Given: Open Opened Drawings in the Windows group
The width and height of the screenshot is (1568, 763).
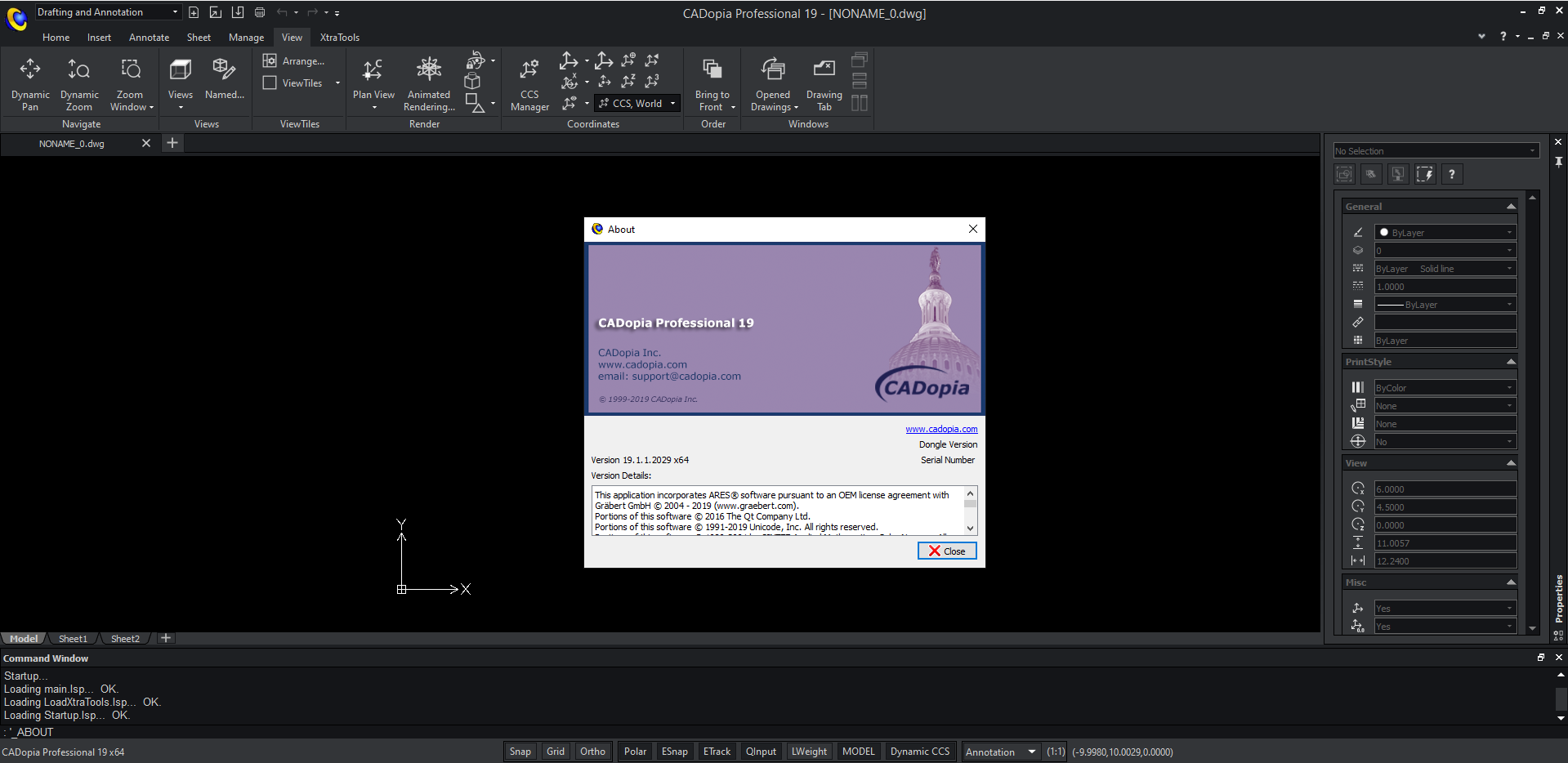Looking at the screenshot, I should 771,82.
